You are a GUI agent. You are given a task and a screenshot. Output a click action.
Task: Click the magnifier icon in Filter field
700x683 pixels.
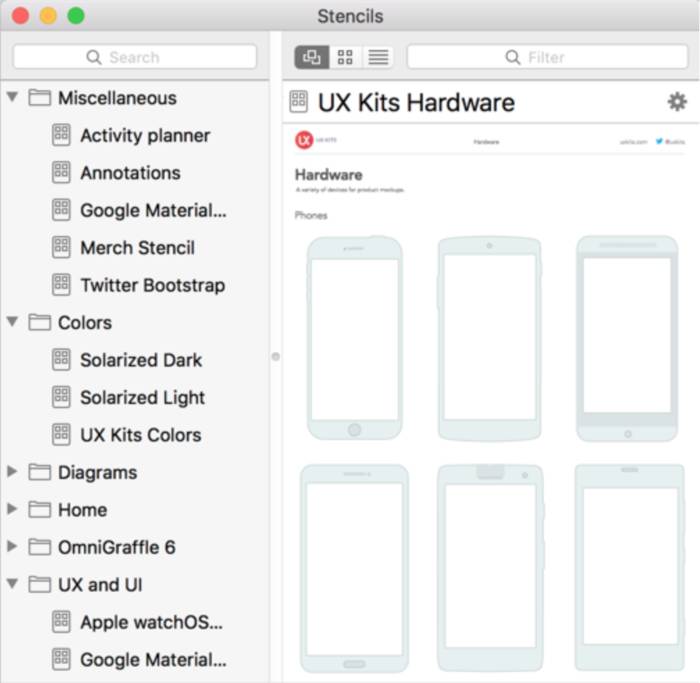pos(513,57)
